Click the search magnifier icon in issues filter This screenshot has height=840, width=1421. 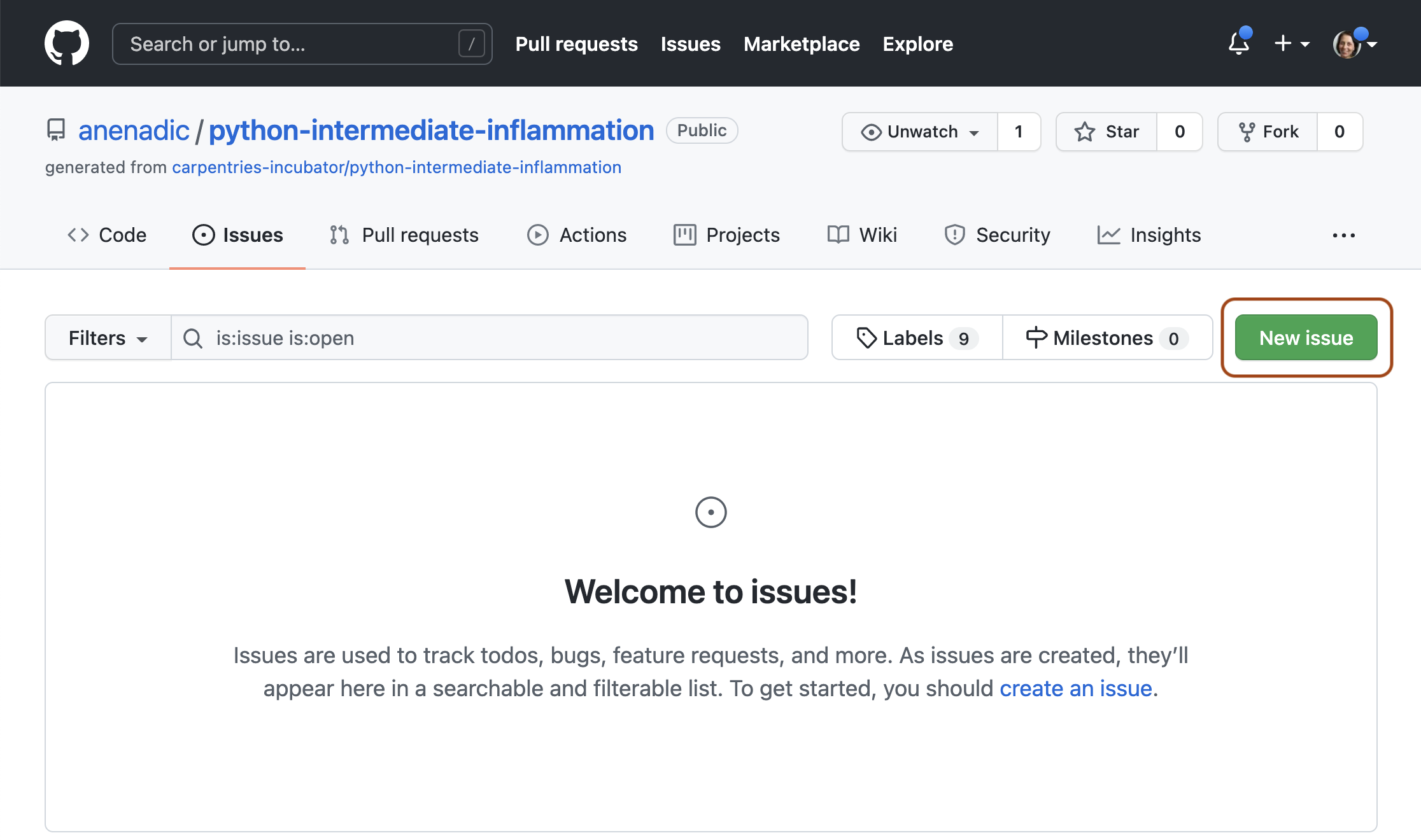pos(192,338)
